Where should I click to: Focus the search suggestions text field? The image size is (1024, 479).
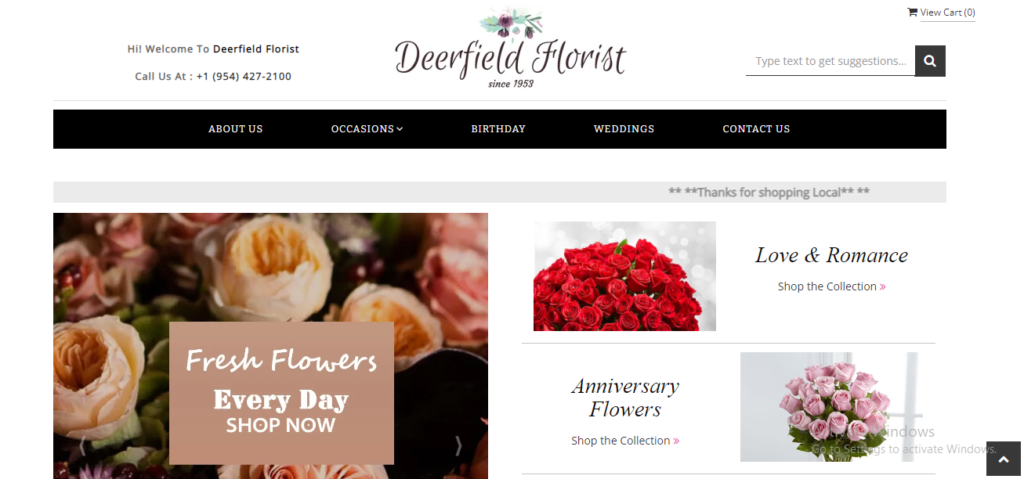830,61
